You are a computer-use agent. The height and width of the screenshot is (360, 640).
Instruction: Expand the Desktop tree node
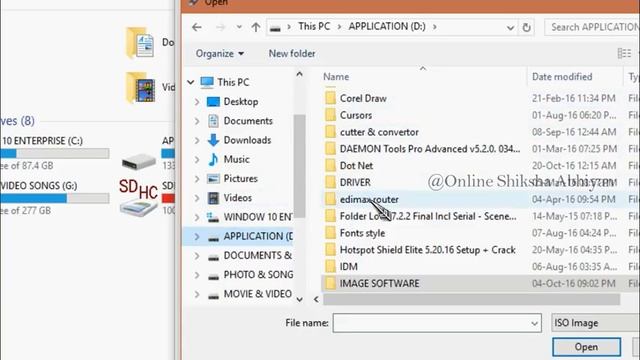(x=197, y=102)
